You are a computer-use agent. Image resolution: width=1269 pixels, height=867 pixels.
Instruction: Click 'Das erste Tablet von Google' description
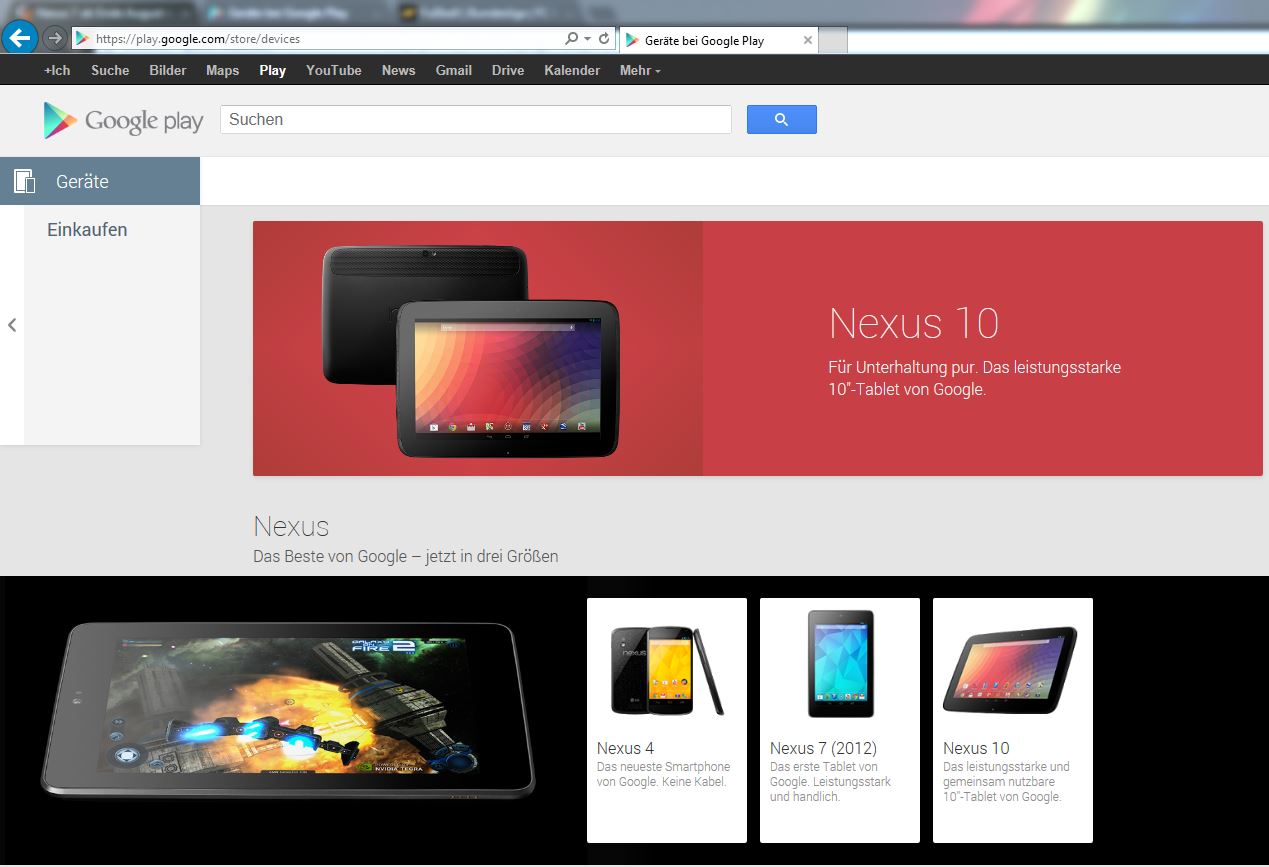(830, 782)
